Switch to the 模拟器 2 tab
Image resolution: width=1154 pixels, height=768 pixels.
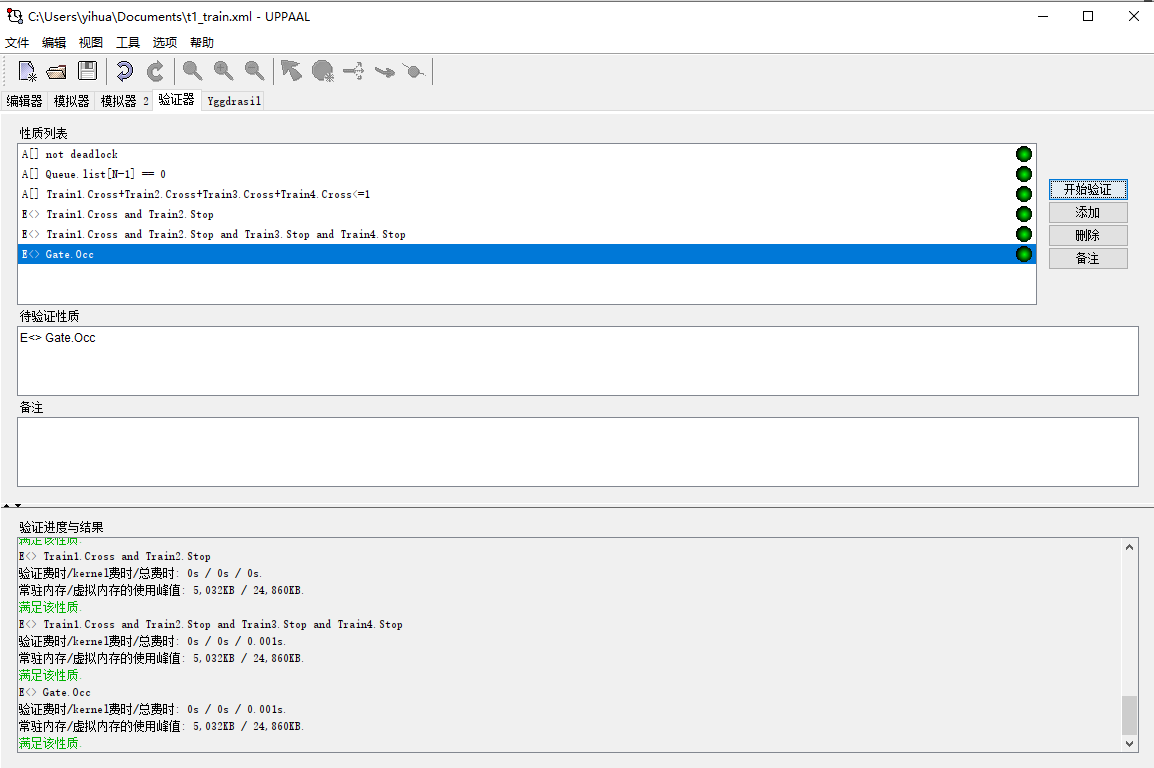(x=124, y=101)
